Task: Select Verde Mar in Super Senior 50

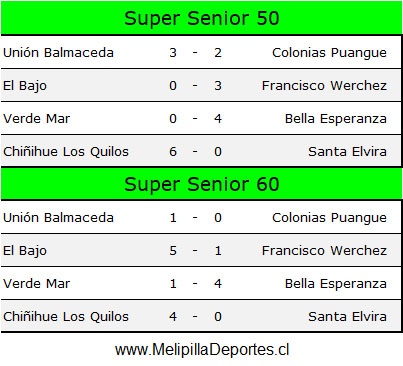Action: pos(37,118)
